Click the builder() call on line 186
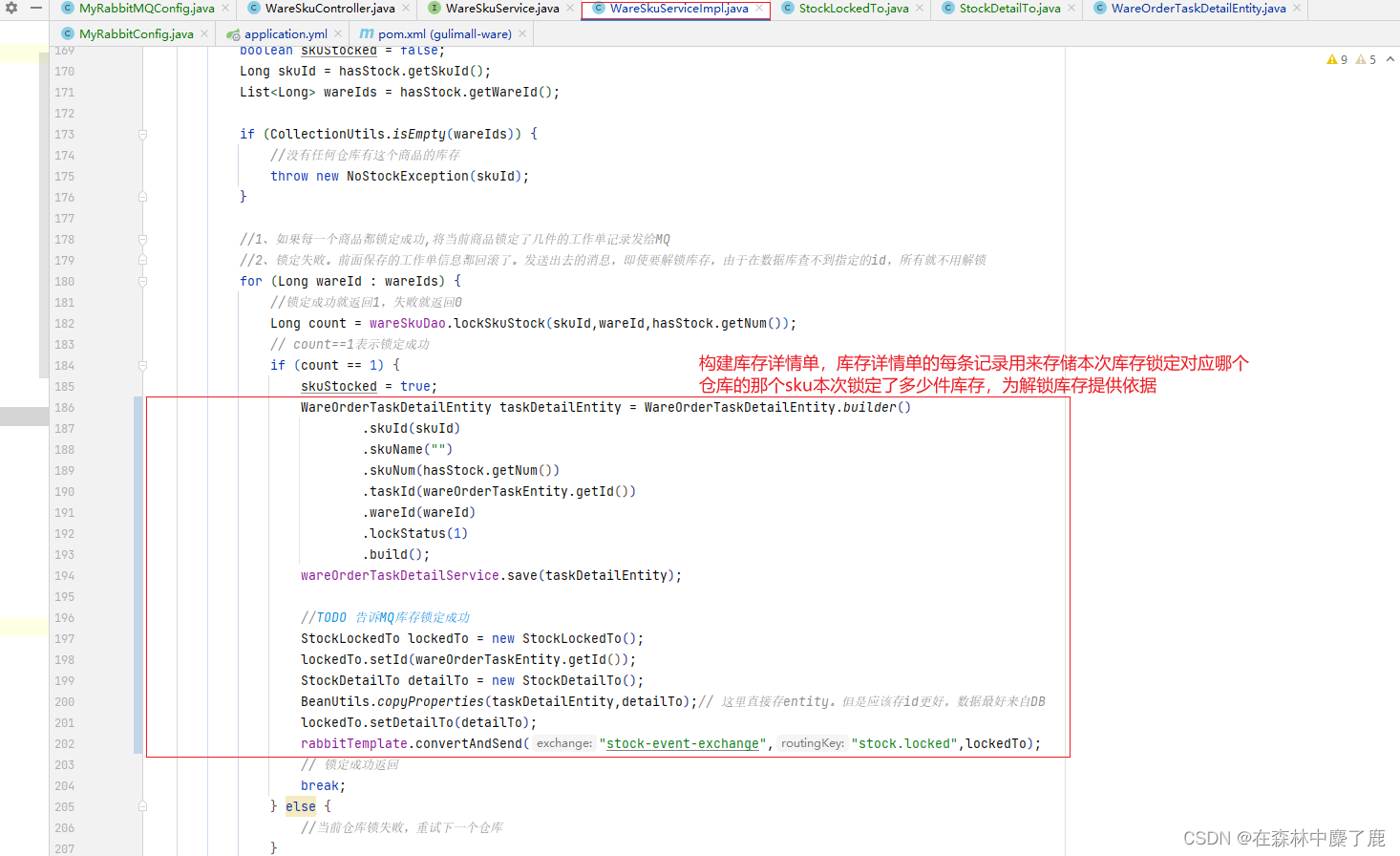 point(877,408)
